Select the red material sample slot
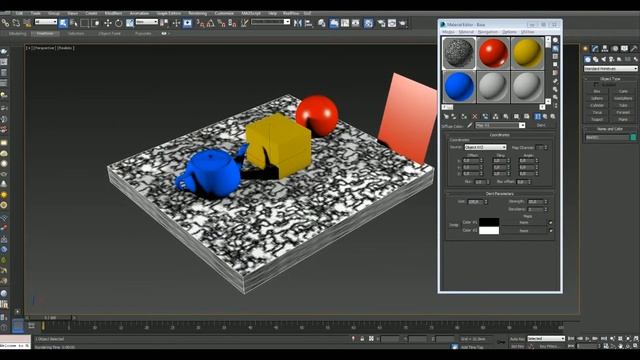640x360 pixels. pyautogui.click(x=493, y=53)
